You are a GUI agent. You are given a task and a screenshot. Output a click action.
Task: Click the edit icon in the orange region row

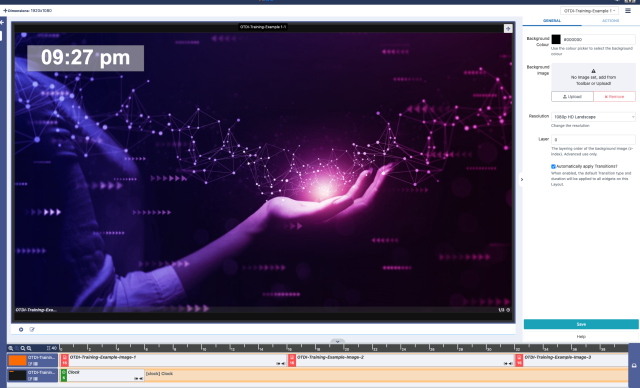(x=30, y=364)
